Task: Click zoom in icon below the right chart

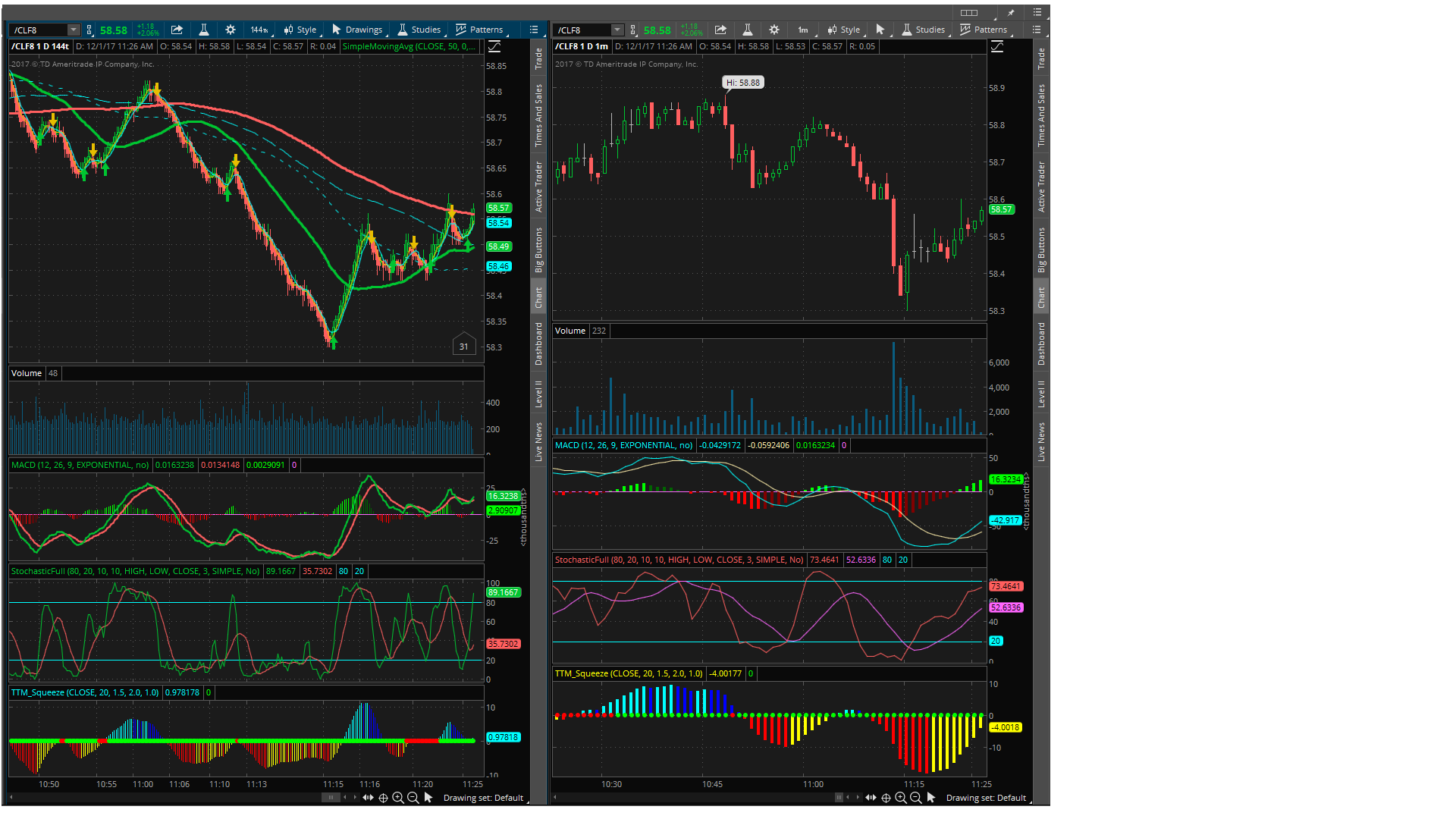Action: tap(901, 798)
